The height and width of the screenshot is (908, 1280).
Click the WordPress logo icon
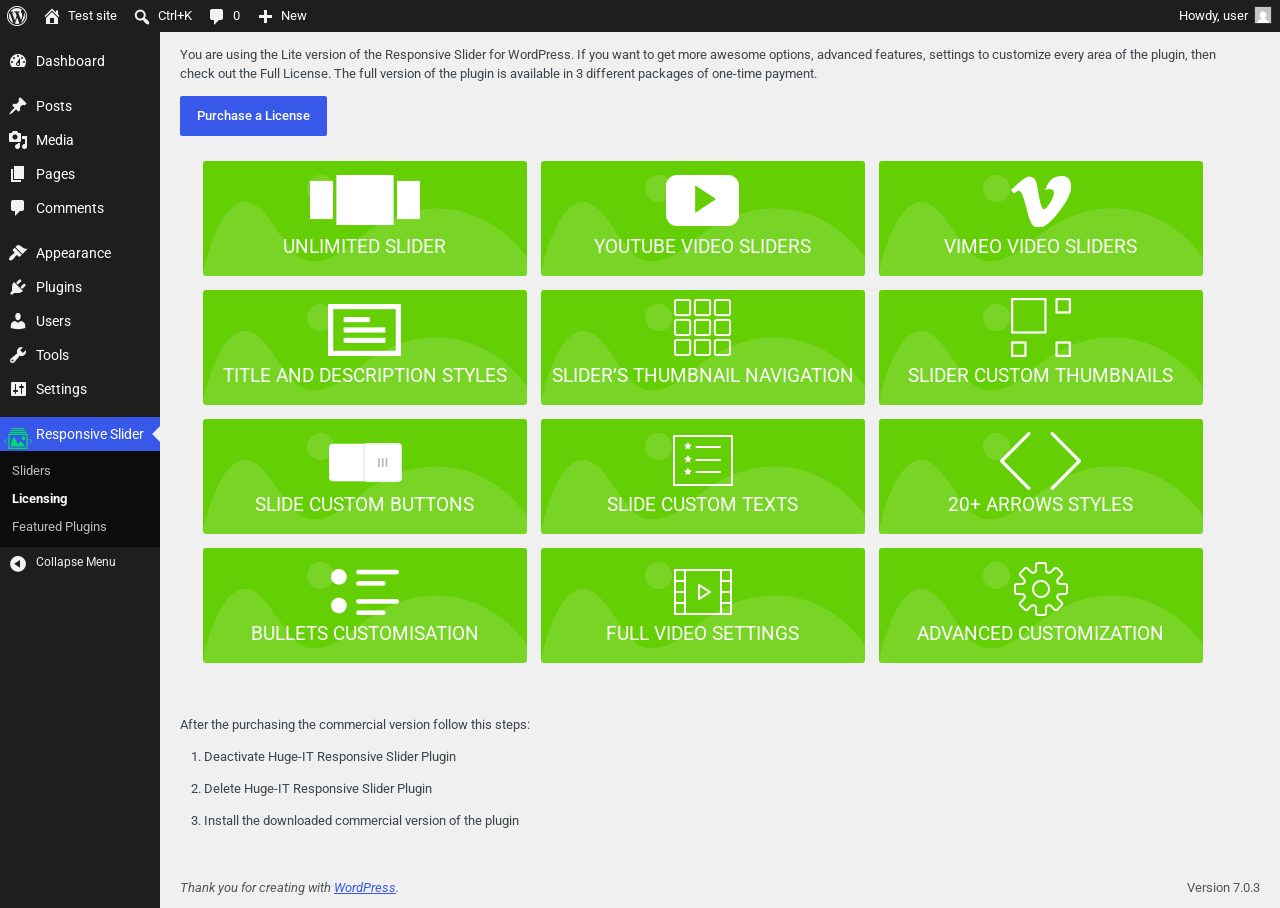pos(17,16)
